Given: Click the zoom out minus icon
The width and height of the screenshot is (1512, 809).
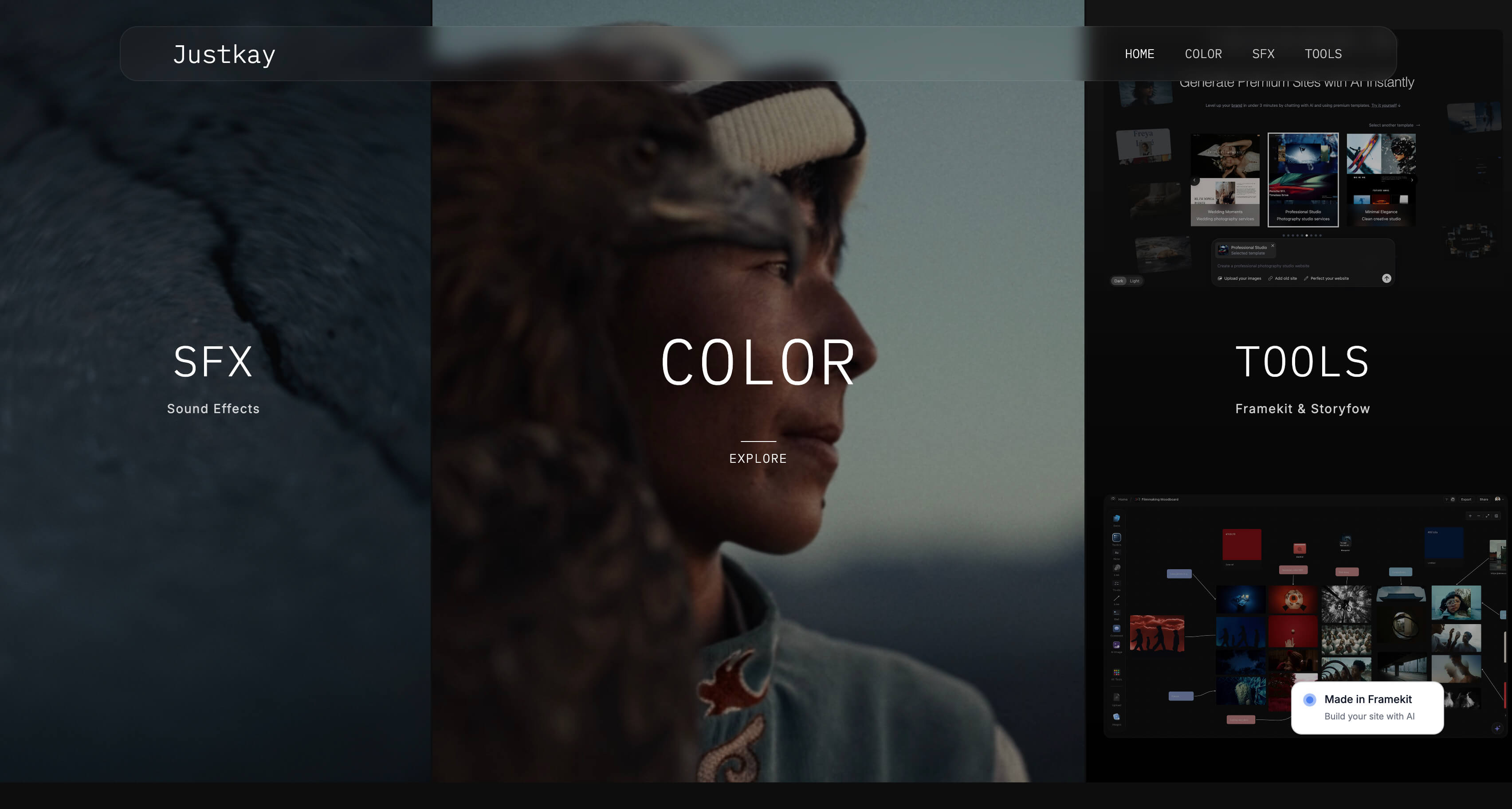Looking at the screenshot, I should pyautogui.click(x=1479, y=516).
